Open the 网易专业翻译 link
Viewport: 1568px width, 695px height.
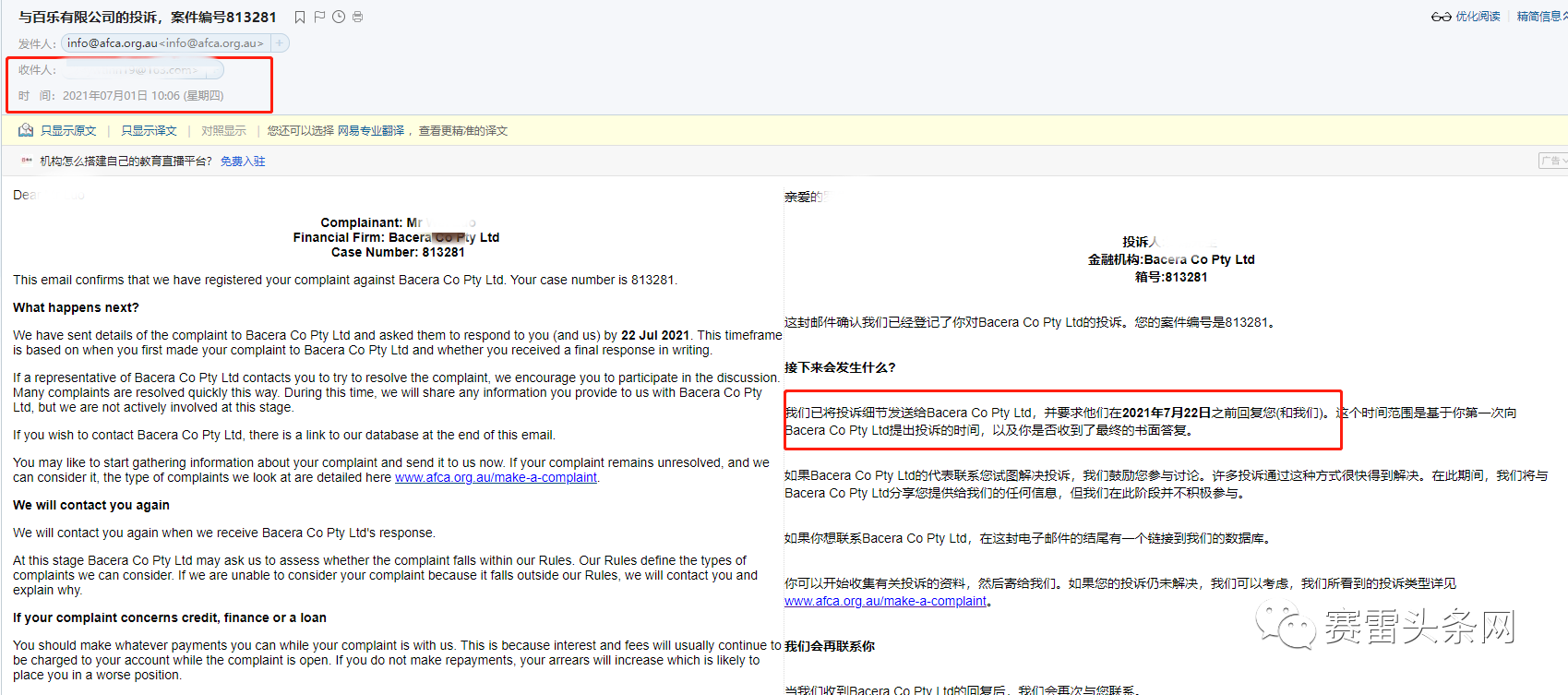(371, 131)
